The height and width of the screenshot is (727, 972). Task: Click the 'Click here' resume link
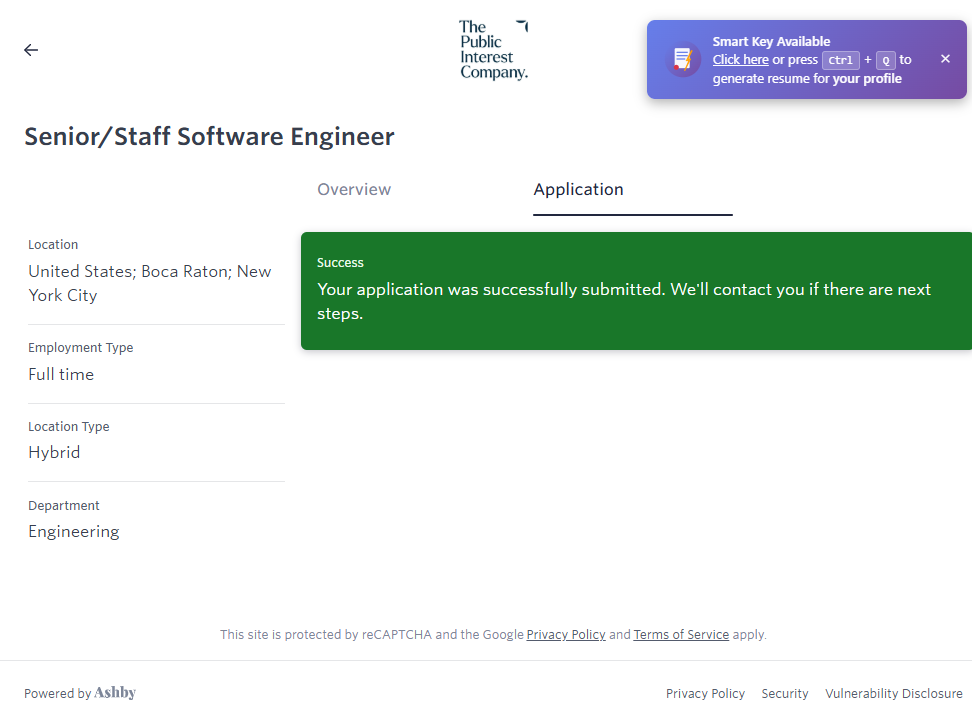click(740, 60)
